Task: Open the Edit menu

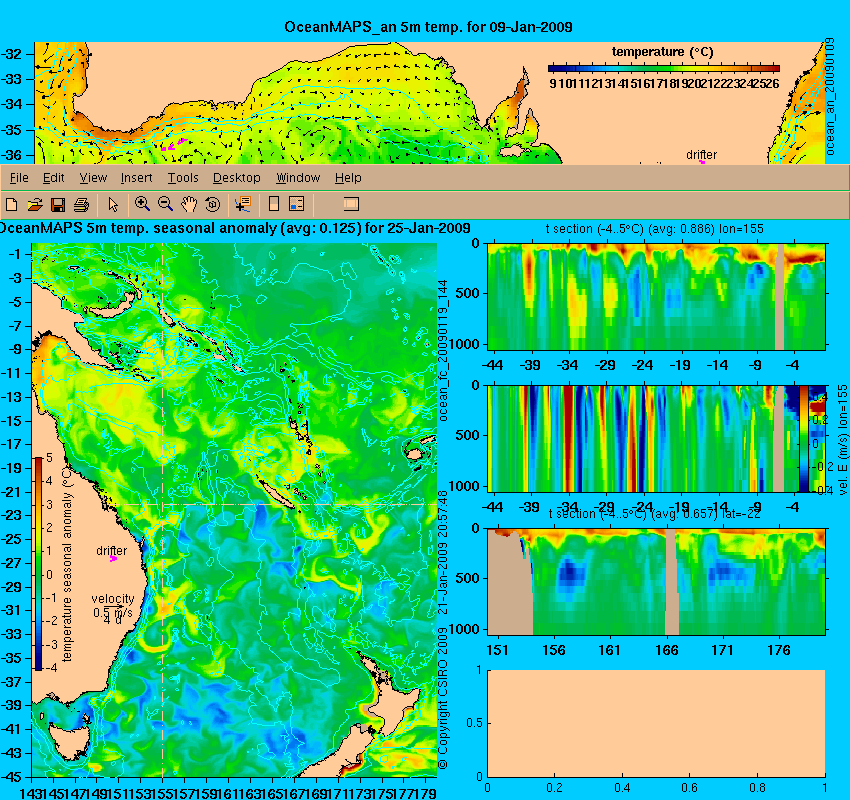Action: pyautogui.click(x=54, y=178)
